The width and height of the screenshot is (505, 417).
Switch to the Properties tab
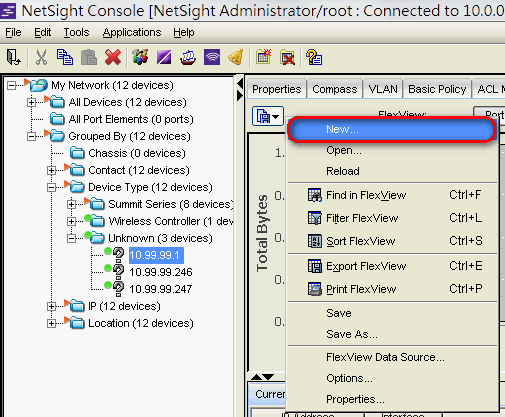click(277, 89)
